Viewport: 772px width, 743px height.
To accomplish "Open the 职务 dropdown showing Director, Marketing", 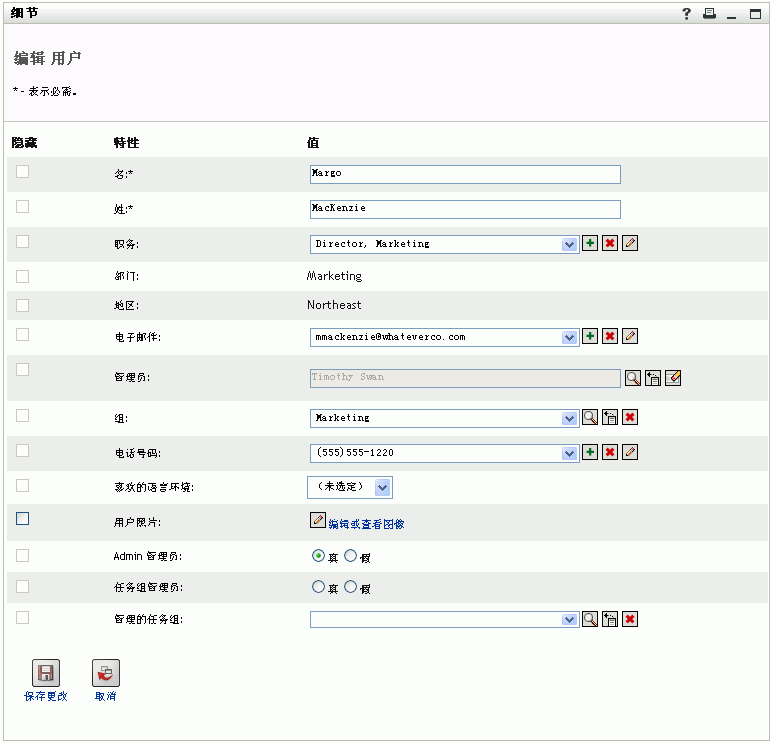I will pyautogui.click(x=445, y=244).
